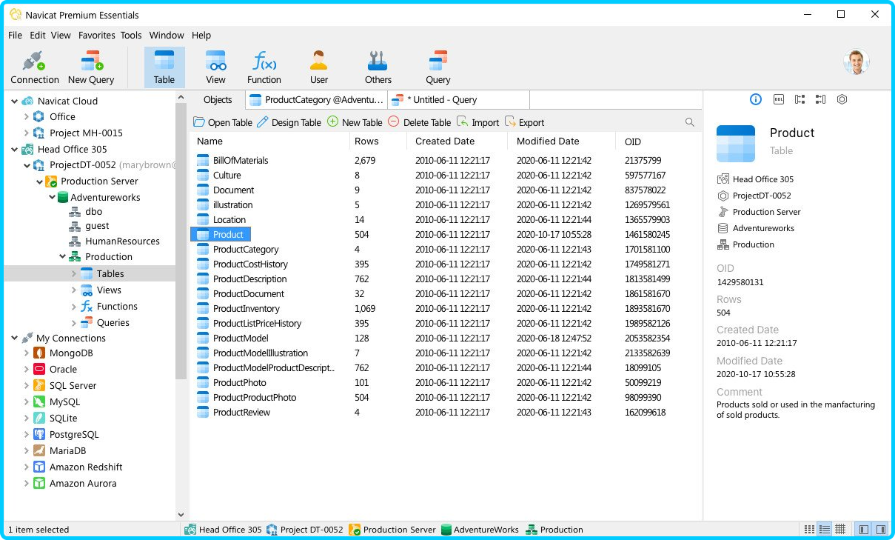Switch to detail view in status bar

click(x=824, y=529)
